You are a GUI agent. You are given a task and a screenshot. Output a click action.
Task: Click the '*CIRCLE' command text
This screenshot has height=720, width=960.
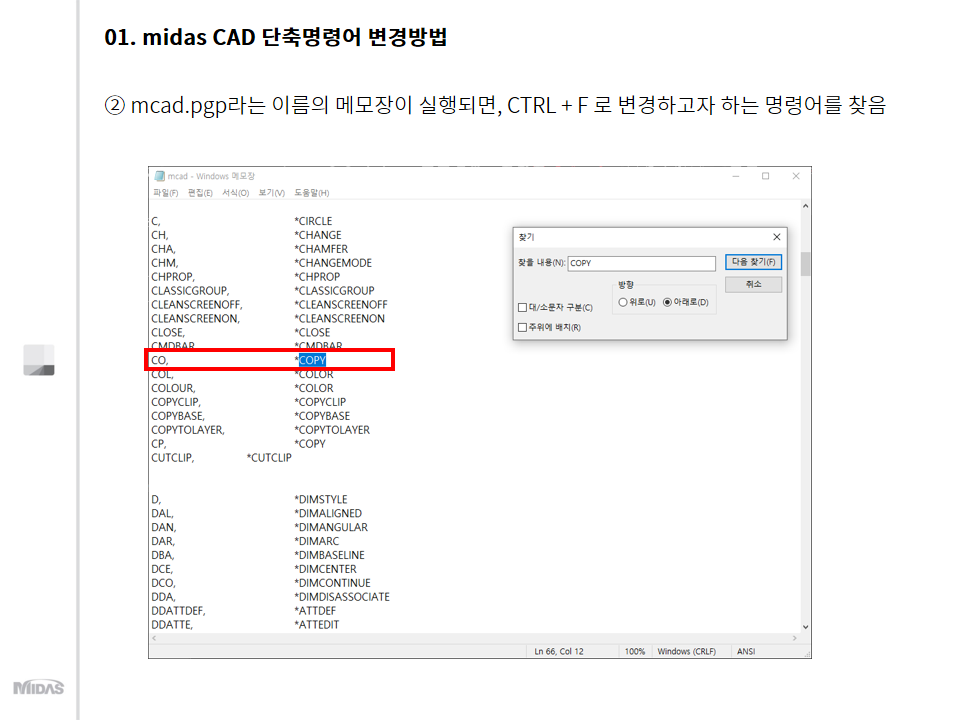[313, 221]
